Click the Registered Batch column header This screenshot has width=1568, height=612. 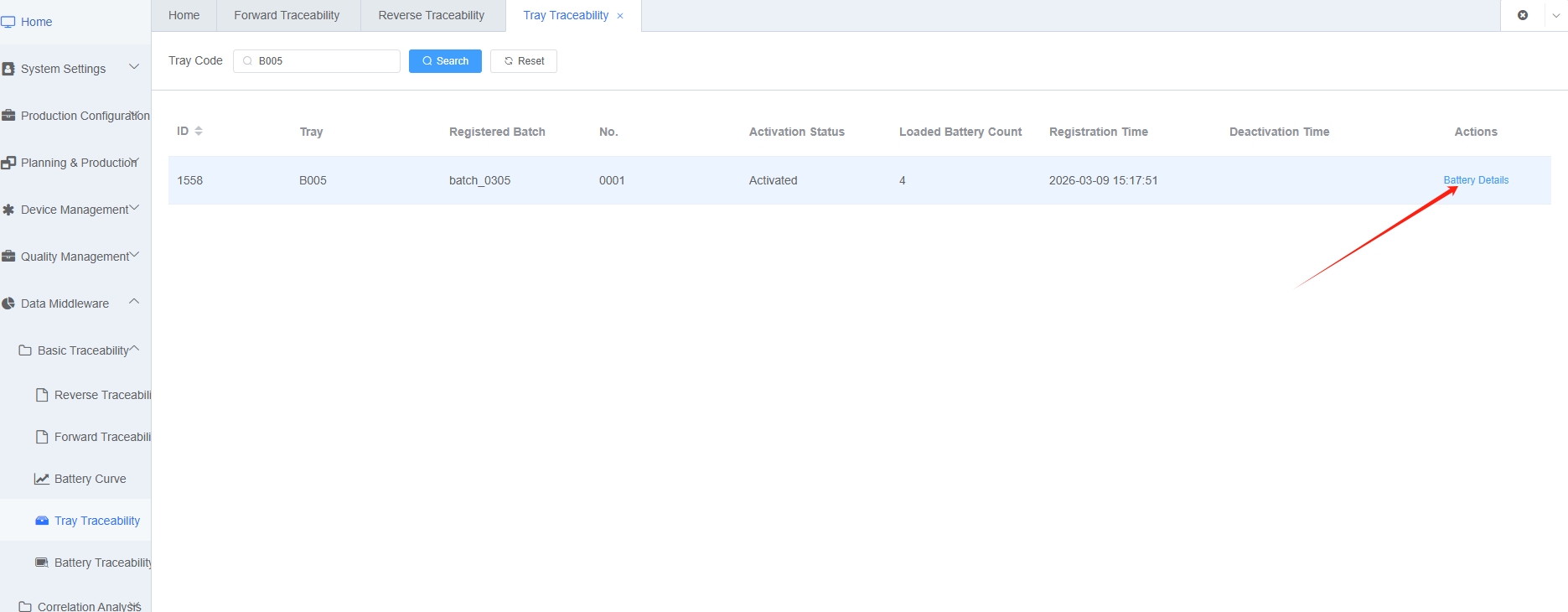497,132
